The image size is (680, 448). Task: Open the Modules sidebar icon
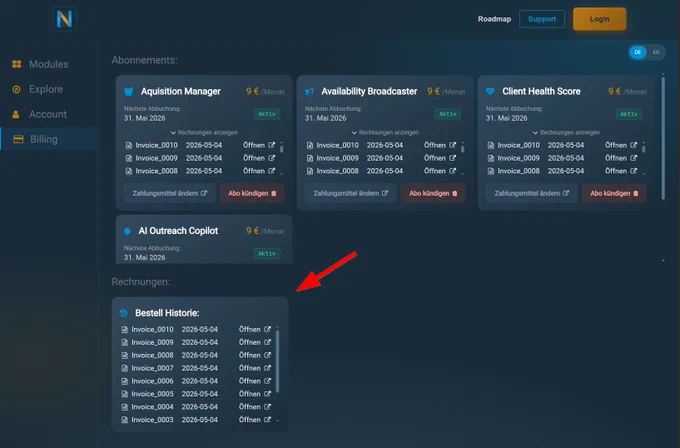pos(16,64)
